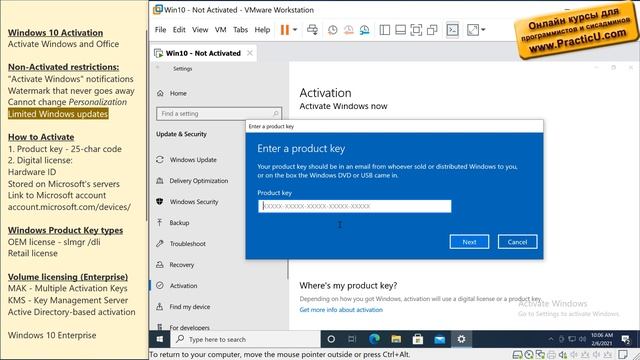The height and width of the screenshot is (360, 640).
Task: Click the Type here to search box
Action: click(245, 339)
